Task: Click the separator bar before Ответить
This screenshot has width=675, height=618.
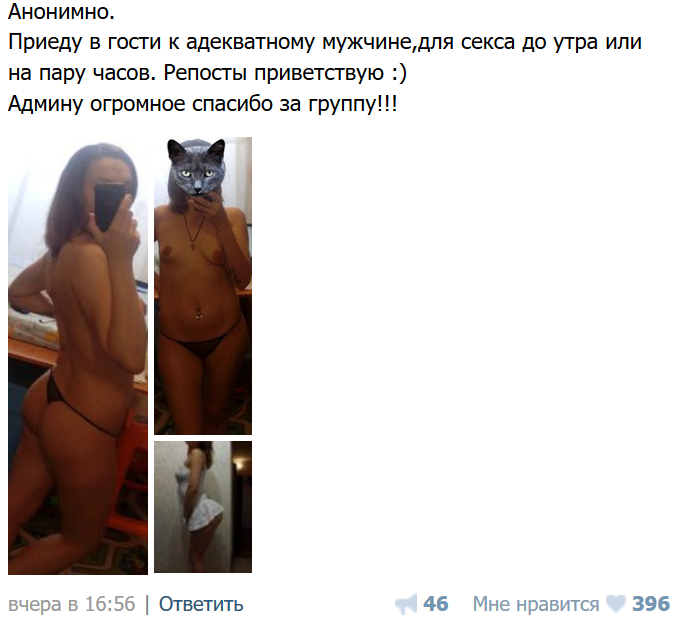Action: pyautogui.click(x=147, y=604)
